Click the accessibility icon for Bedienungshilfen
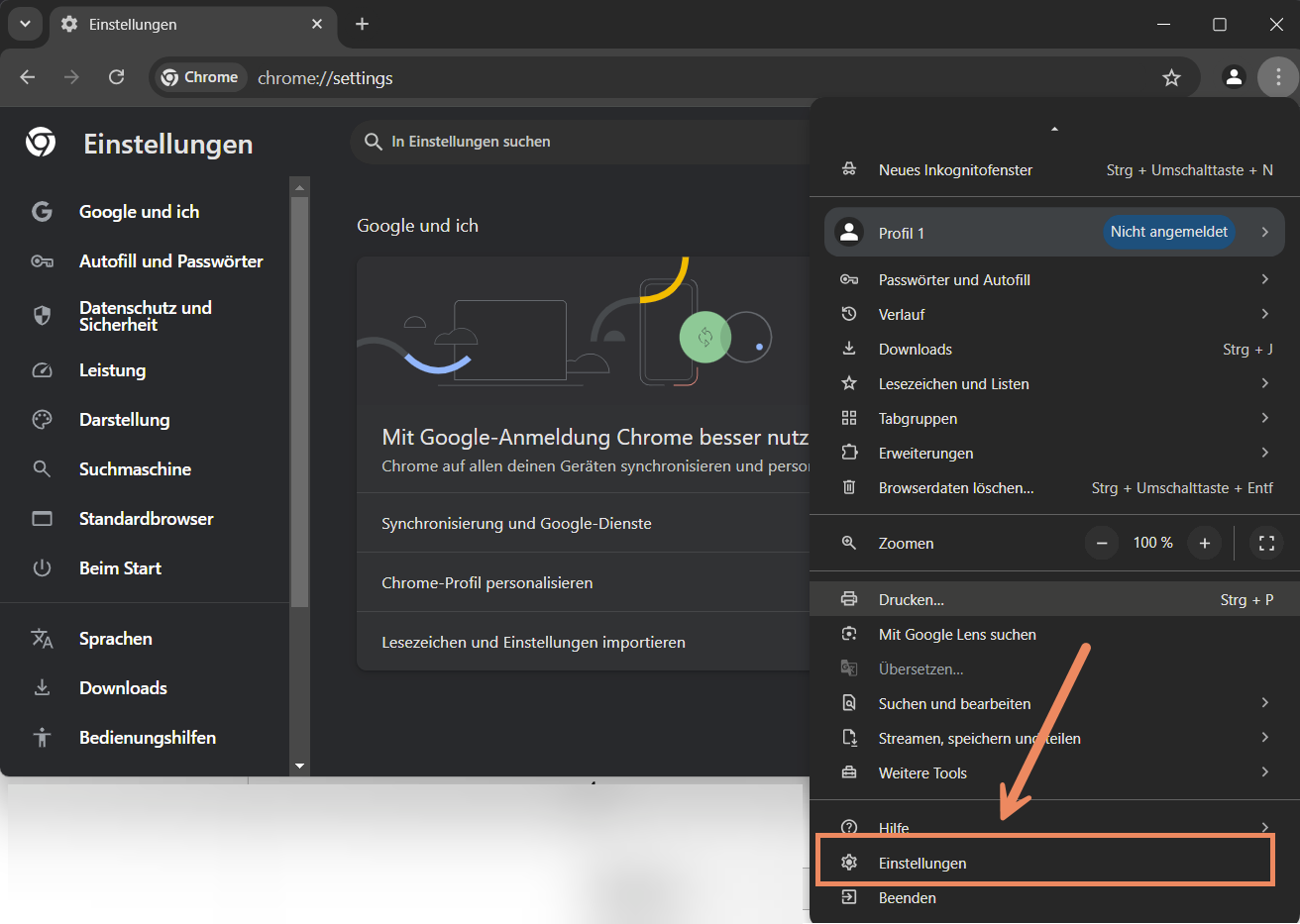This screenshot has width=1300, height=924. (42, 737)
